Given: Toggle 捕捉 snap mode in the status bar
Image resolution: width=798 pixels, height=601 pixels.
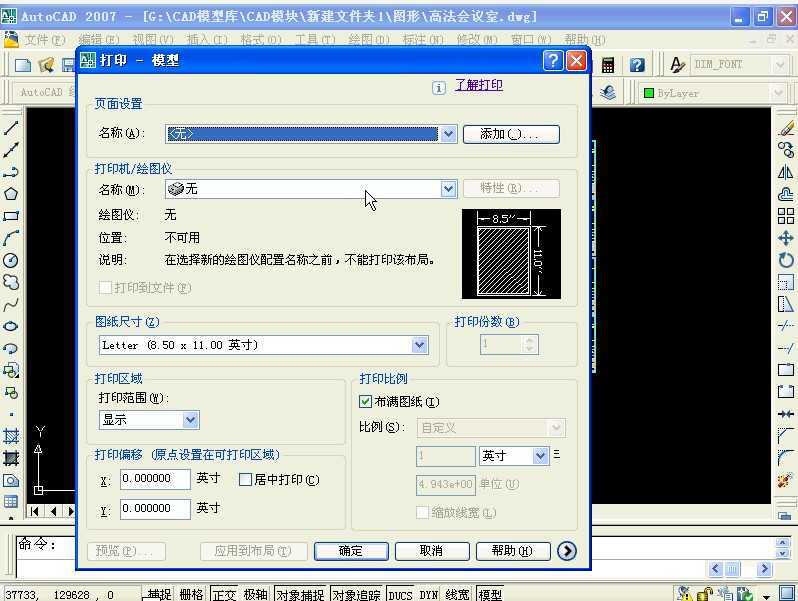Looking at the screenshot, I should (159, 594).
